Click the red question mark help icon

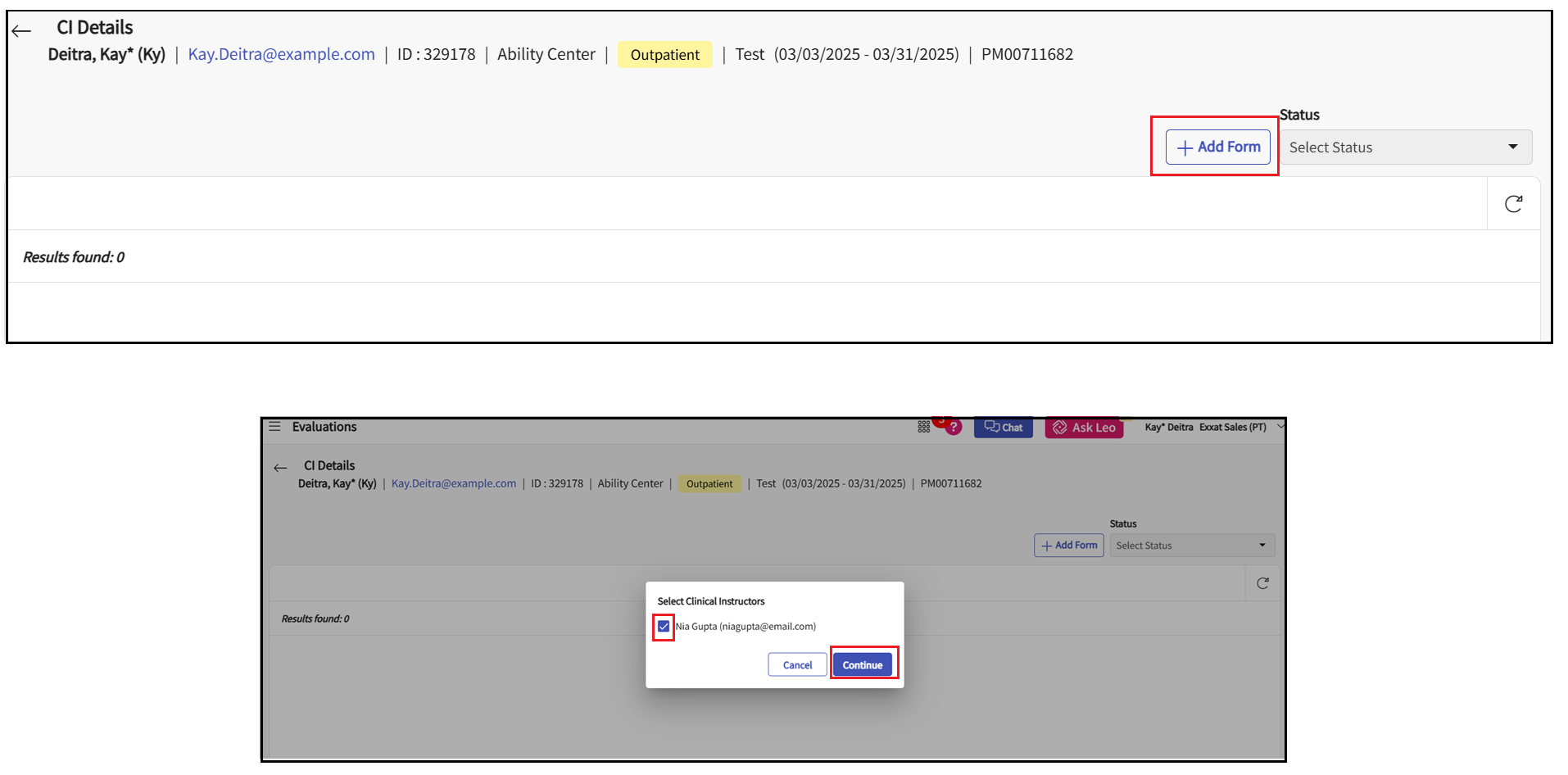tap(953, 428)
